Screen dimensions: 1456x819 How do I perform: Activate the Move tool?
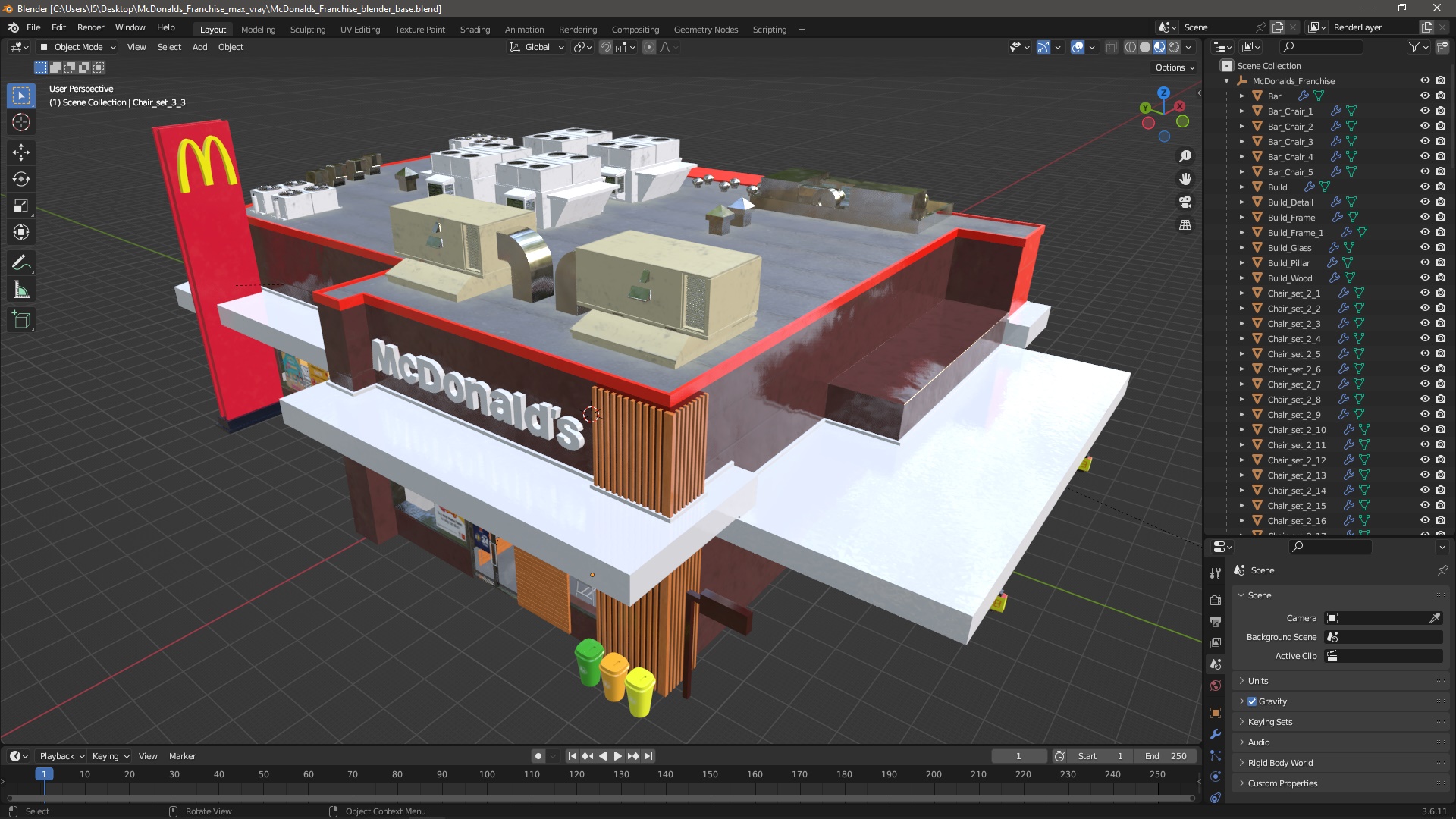click(x=21, y=152)
